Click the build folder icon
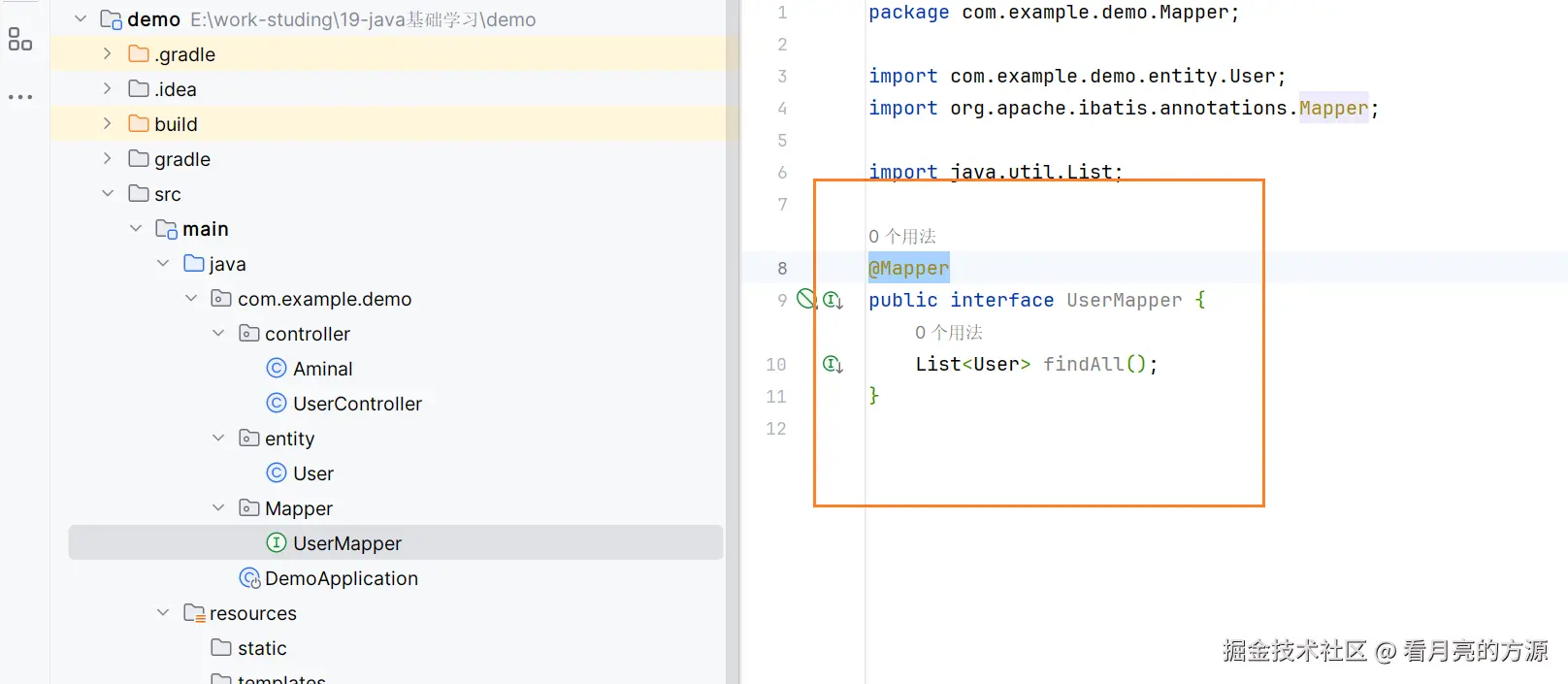This screenshot has height=684, width=1568. click(139, 124)
